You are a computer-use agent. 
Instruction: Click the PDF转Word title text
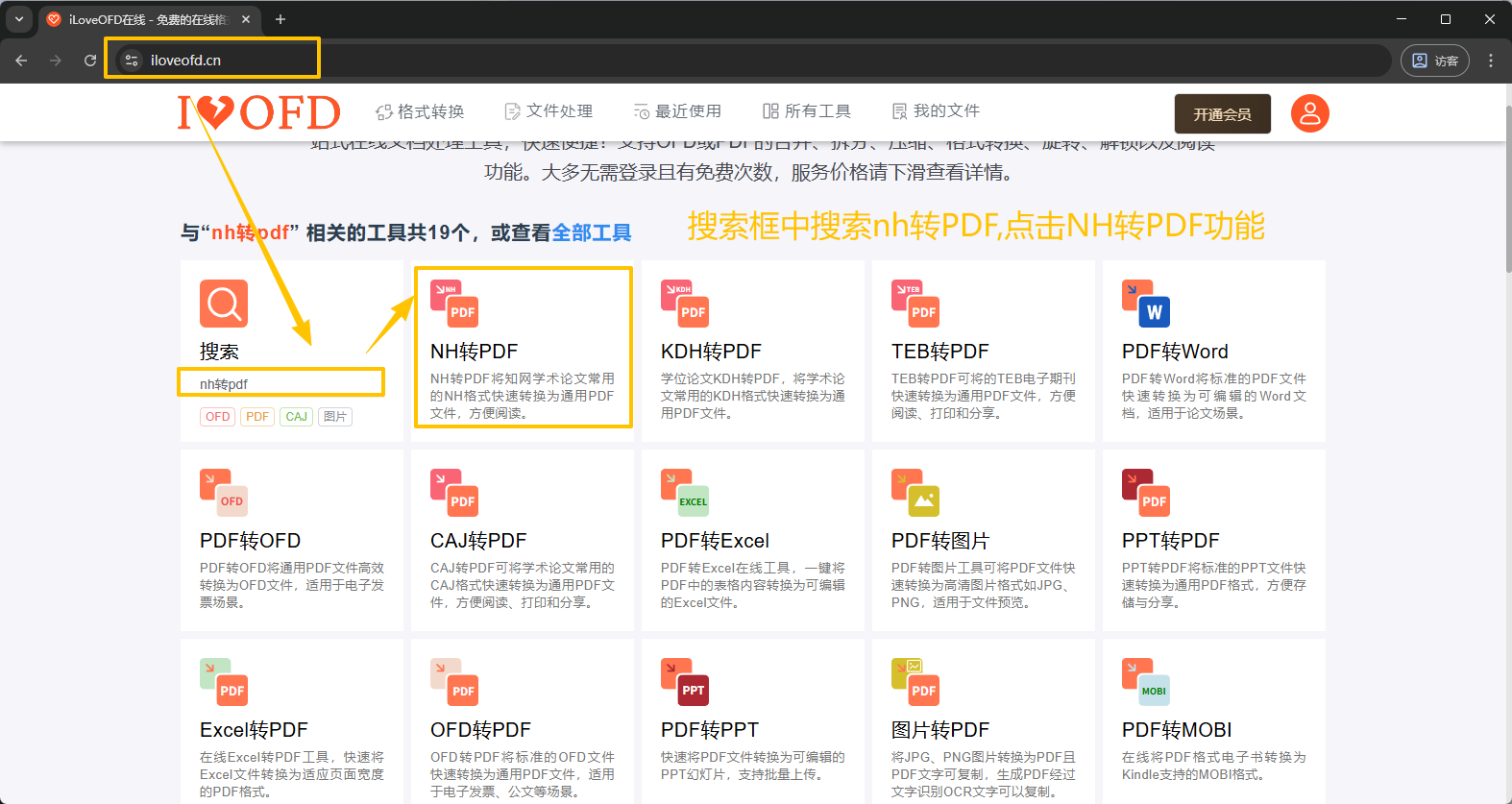pyautogui.click(x=1175, y=352)
